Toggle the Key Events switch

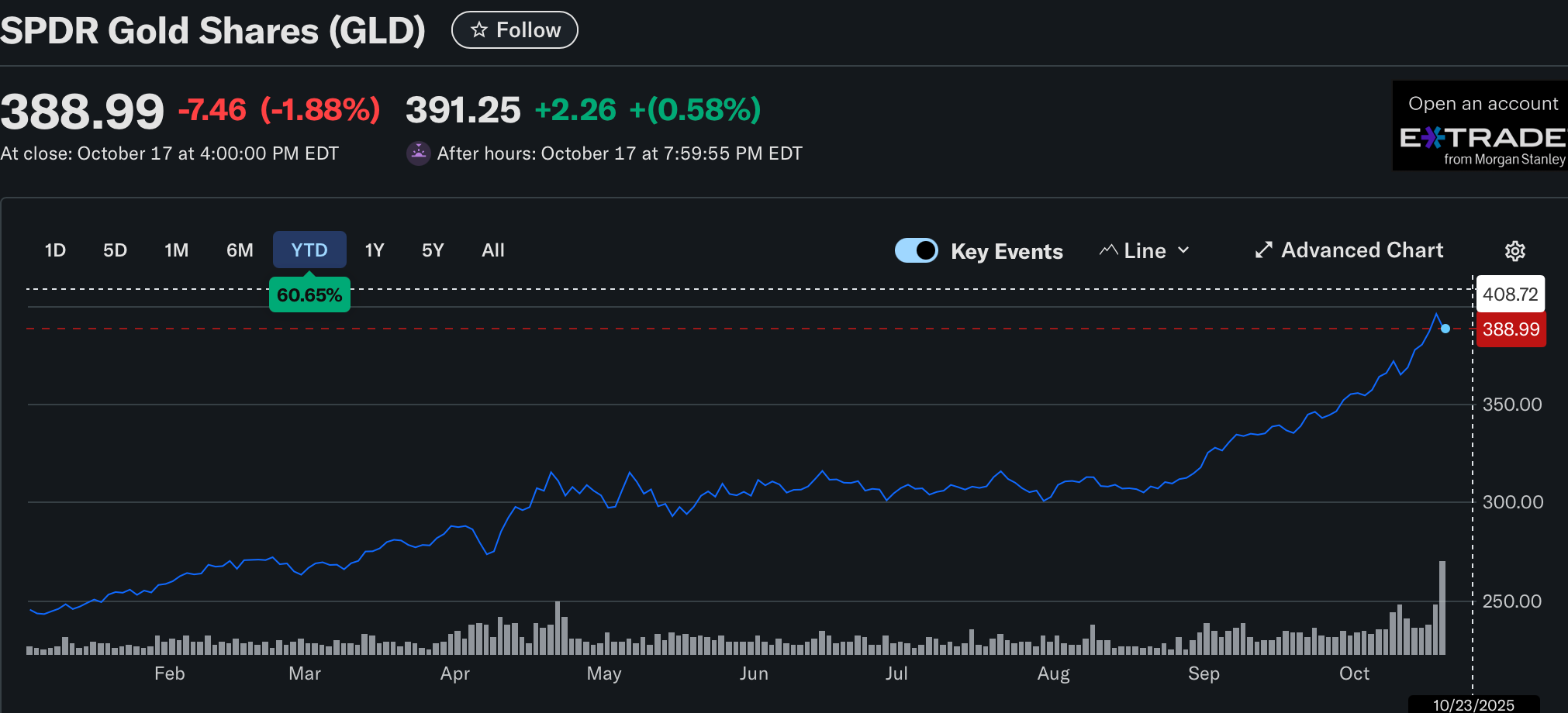tap(917, 250)
